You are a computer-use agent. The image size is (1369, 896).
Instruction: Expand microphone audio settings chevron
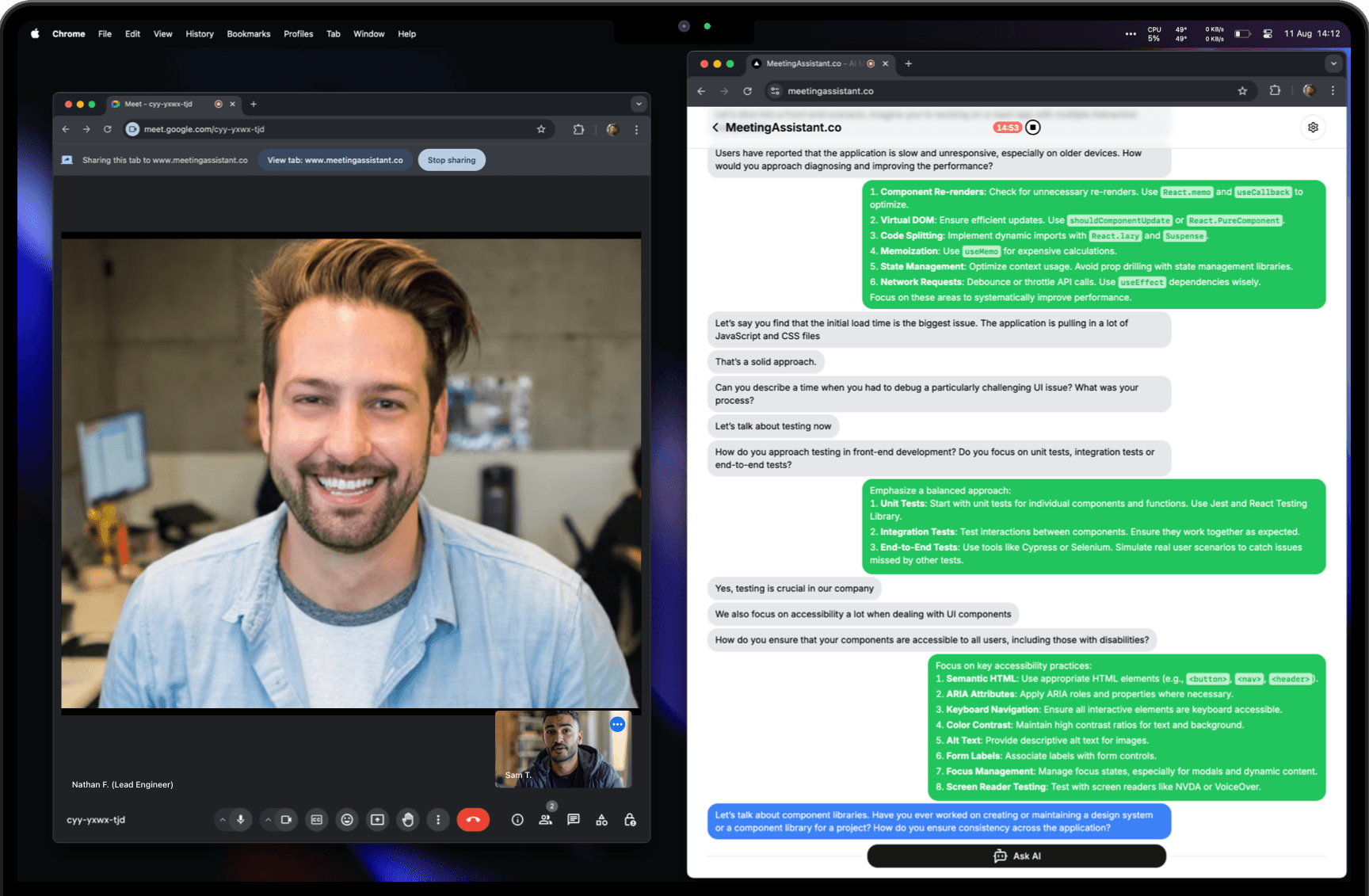223,820
